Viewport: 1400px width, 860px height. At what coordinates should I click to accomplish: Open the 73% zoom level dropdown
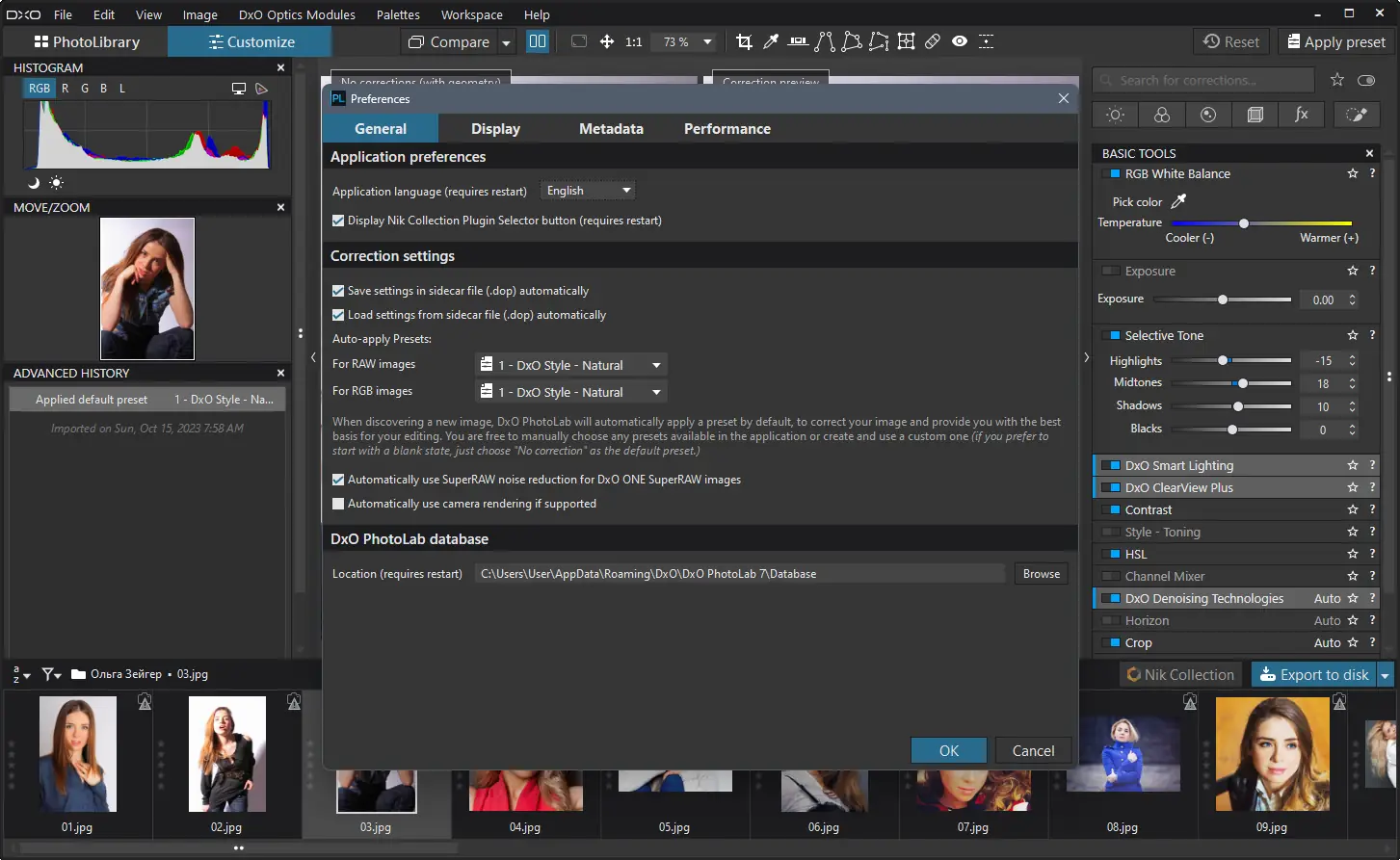click(x=707, y=41)
